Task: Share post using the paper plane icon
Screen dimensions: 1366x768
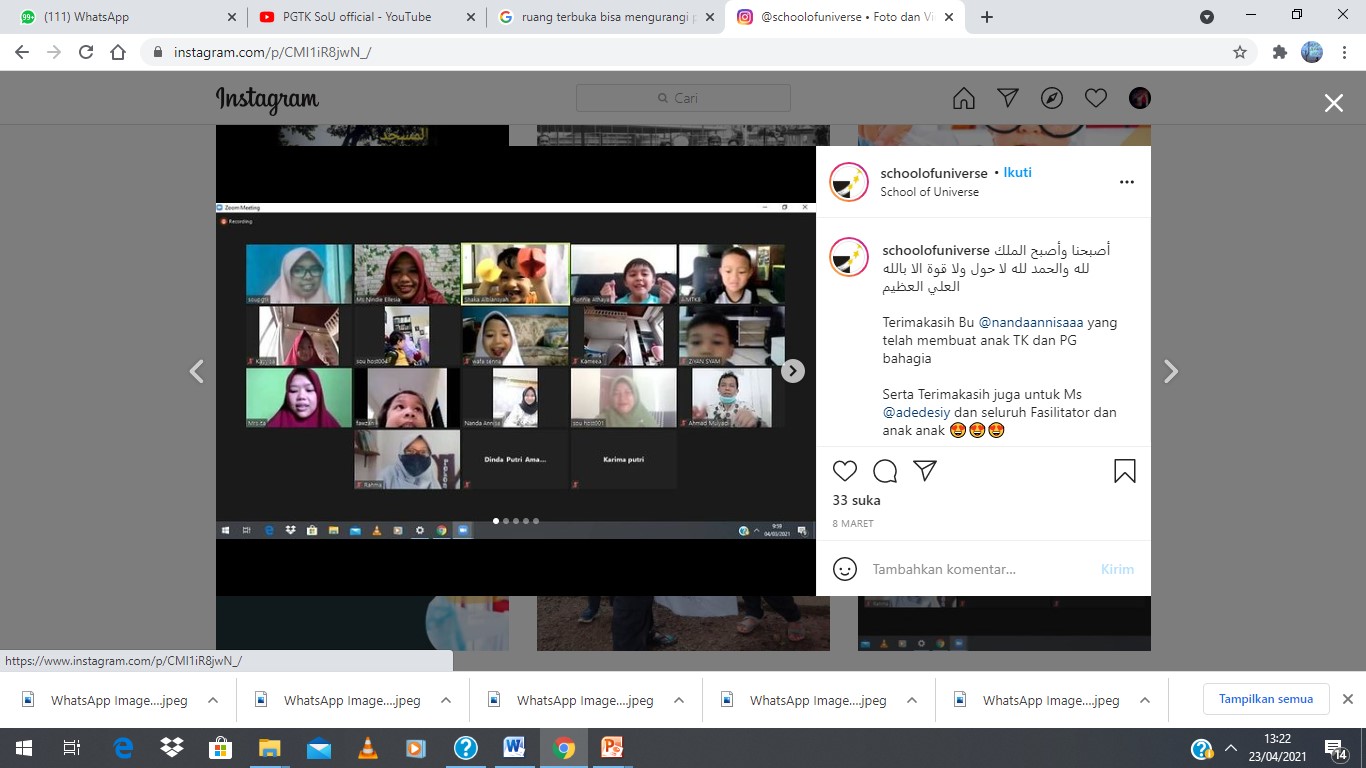Action: point(925,471)
